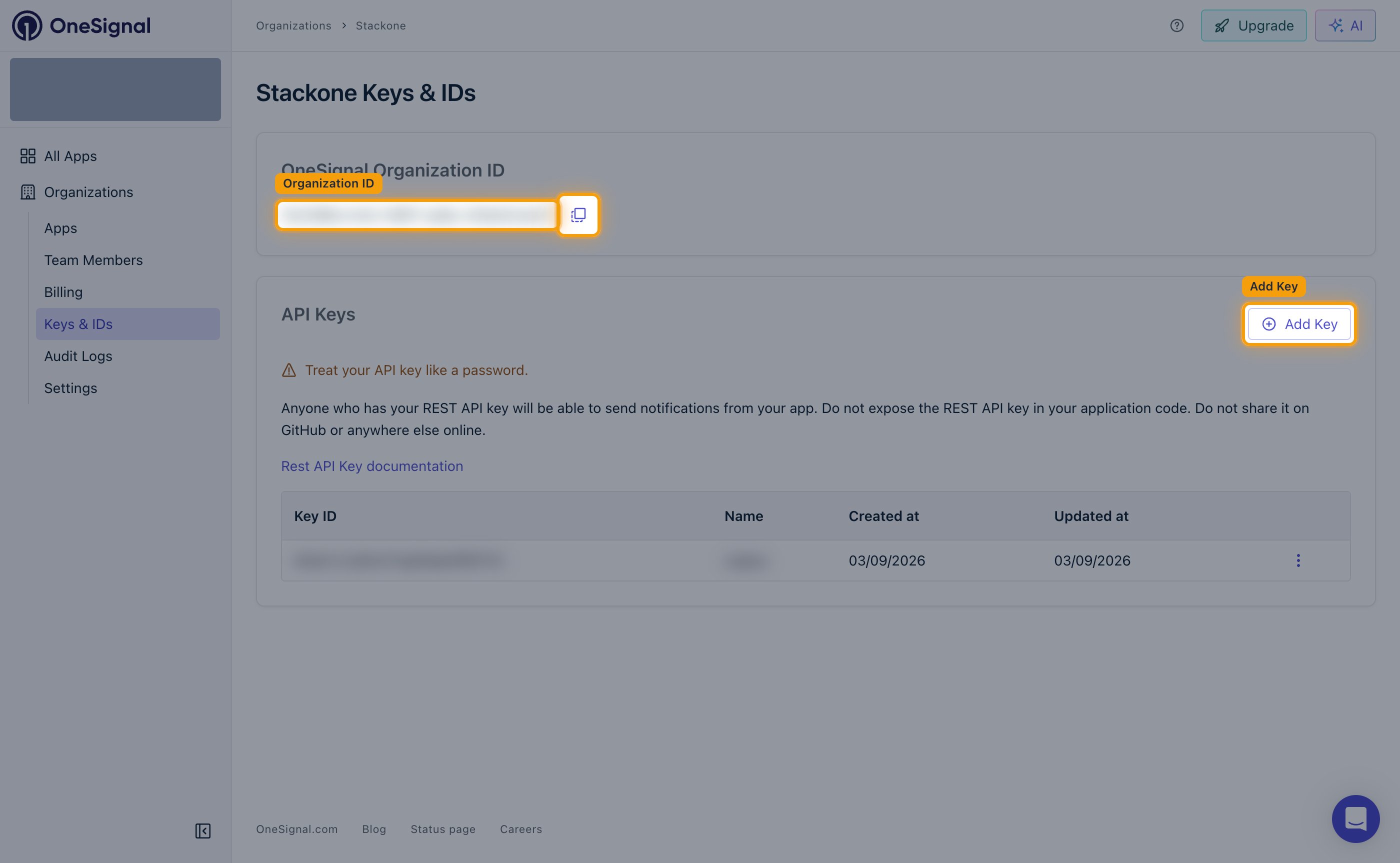Open the AI assistant button
1400x863 pixels.
(1344, 25)
